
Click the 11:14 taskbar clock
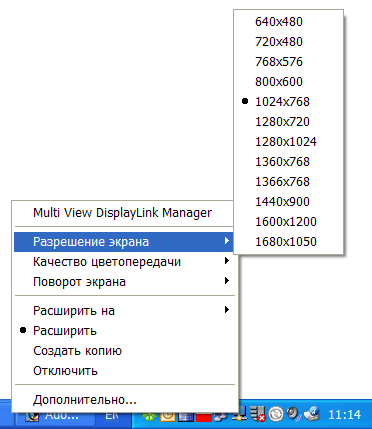click(x=345, y=415)
